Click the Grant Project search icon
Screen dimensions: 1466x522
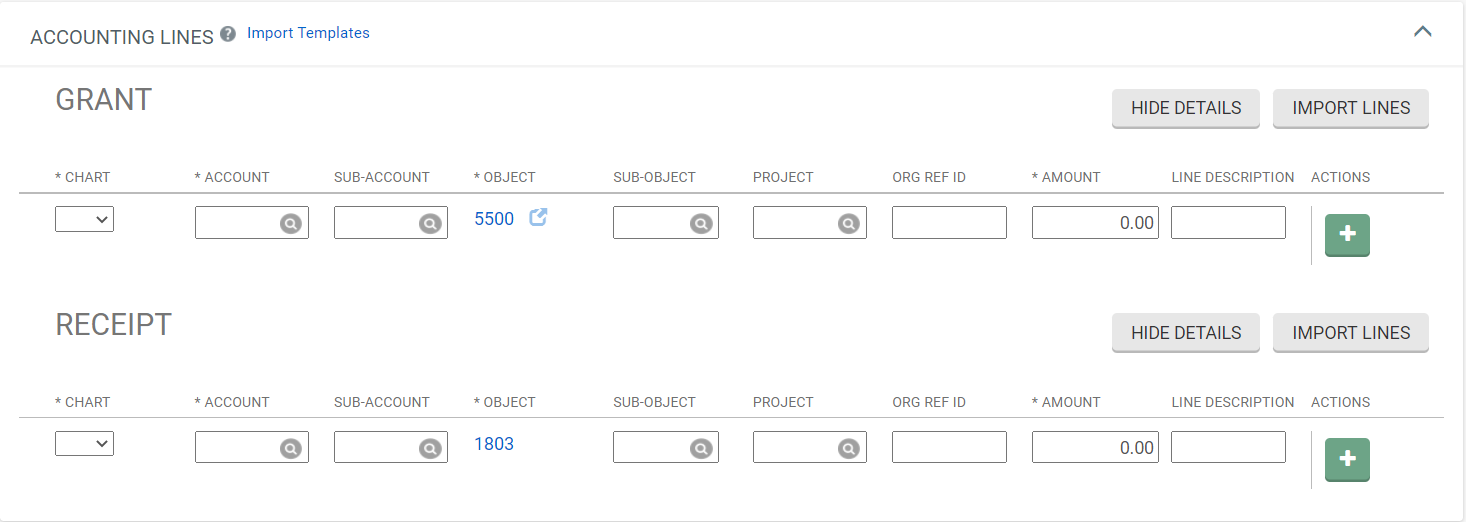coord(848,224)
